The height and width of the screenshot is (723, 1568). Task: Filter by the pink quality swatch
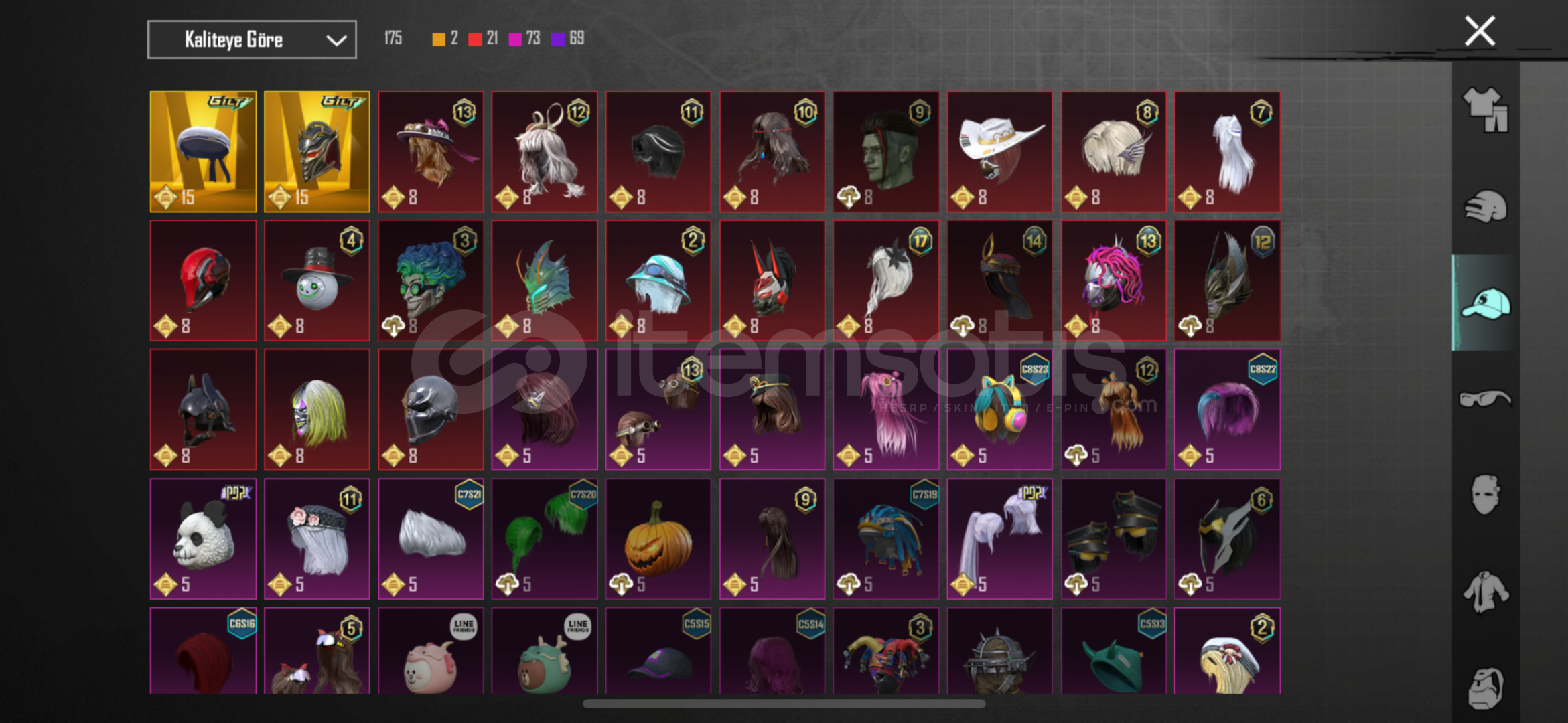515,39
